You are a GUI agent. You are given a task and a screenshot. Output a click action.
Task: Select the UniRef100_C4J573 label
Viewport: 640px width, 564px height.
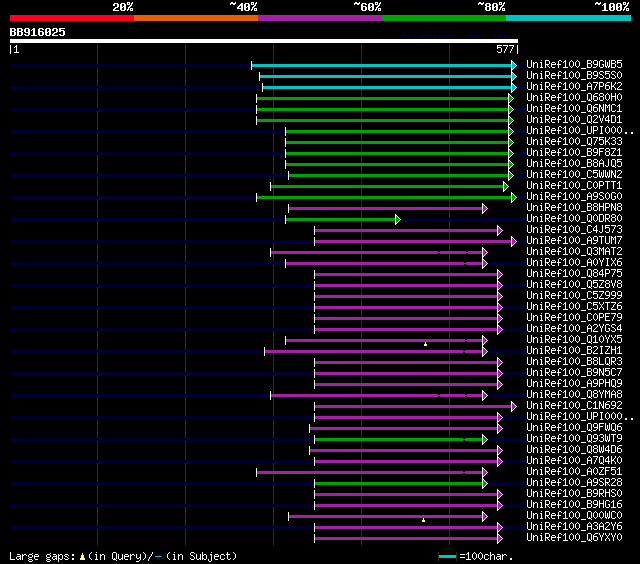click(574, 229)
